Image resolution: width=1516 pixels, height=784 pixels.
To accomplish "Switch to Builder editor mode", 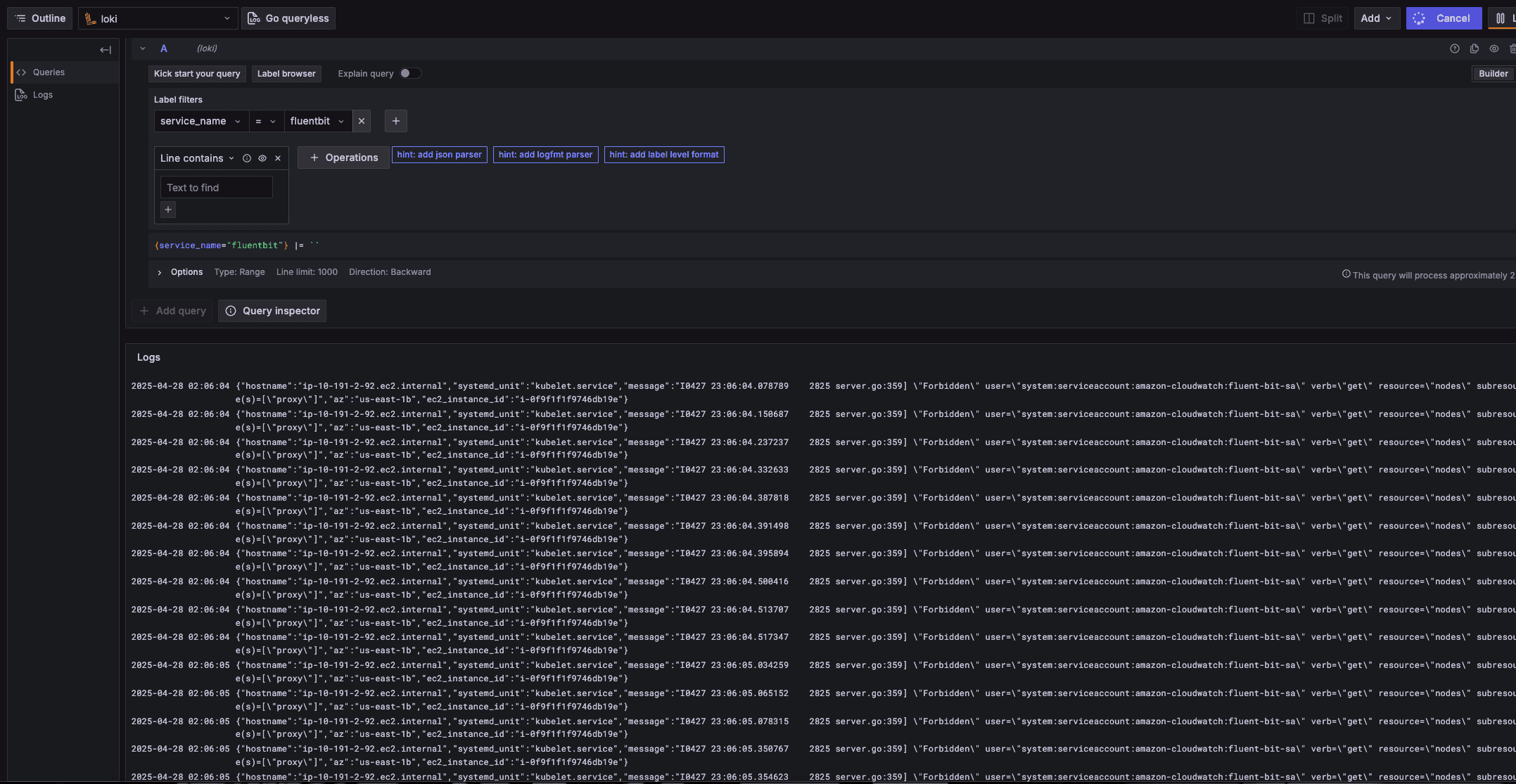I will 1493,74.
